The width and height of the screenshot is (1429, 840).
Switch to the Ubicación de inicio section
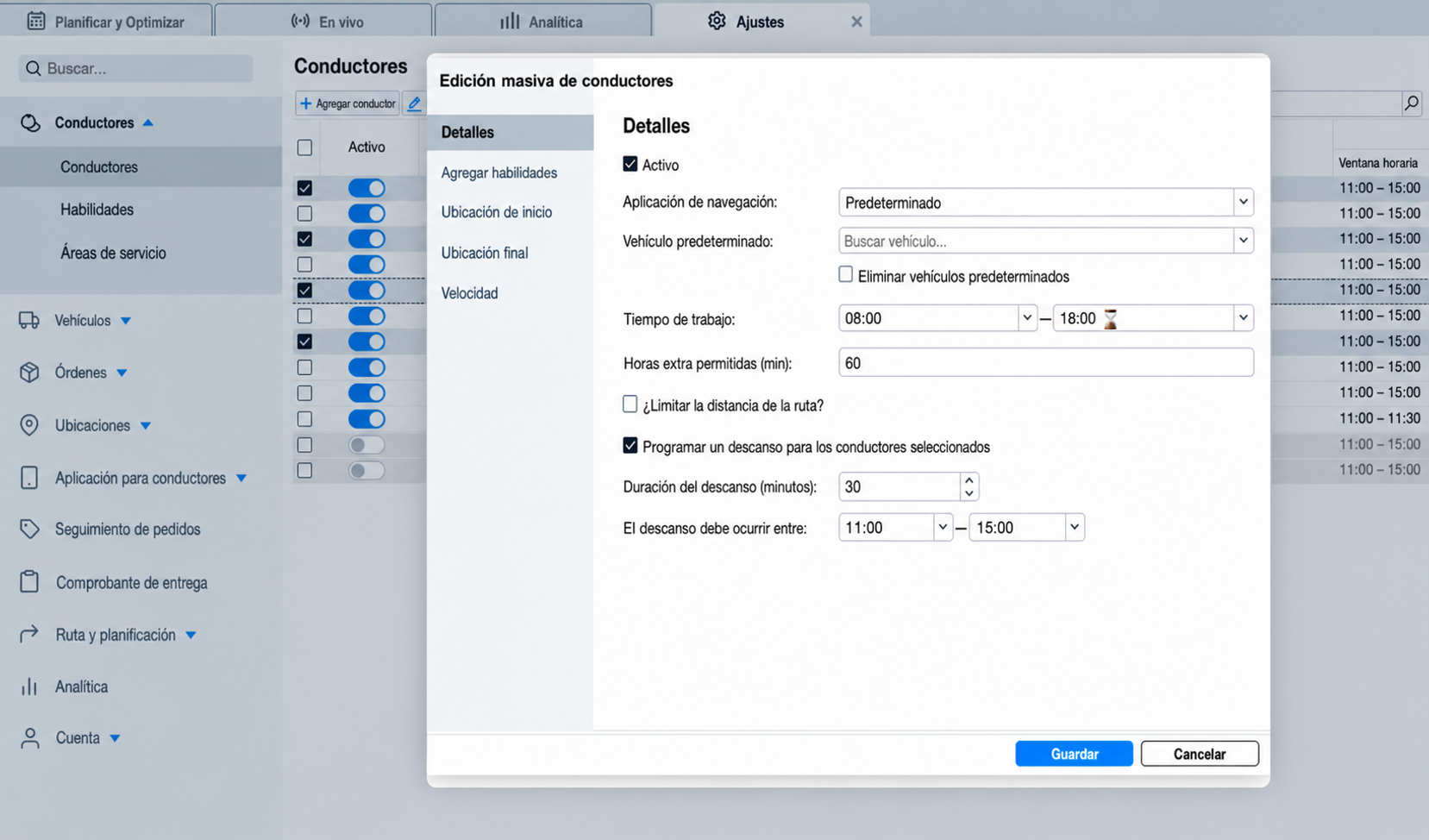point(497,212)
